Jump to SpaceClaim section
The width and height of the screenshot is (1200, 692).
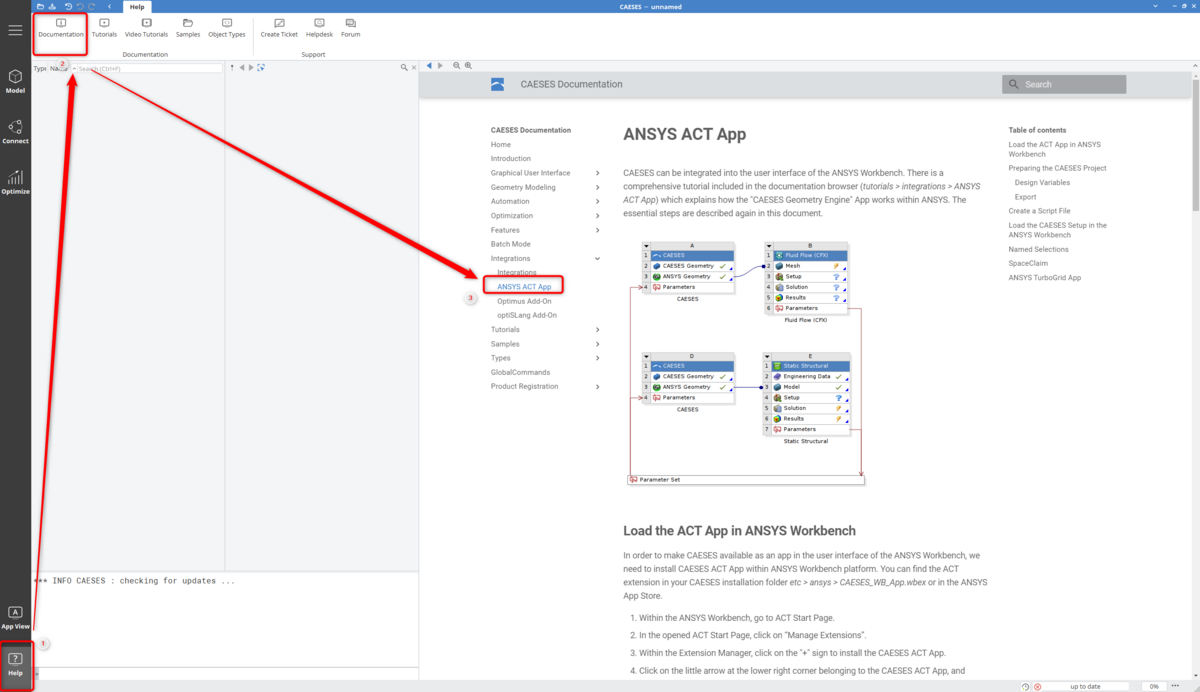coord(1027,263)
